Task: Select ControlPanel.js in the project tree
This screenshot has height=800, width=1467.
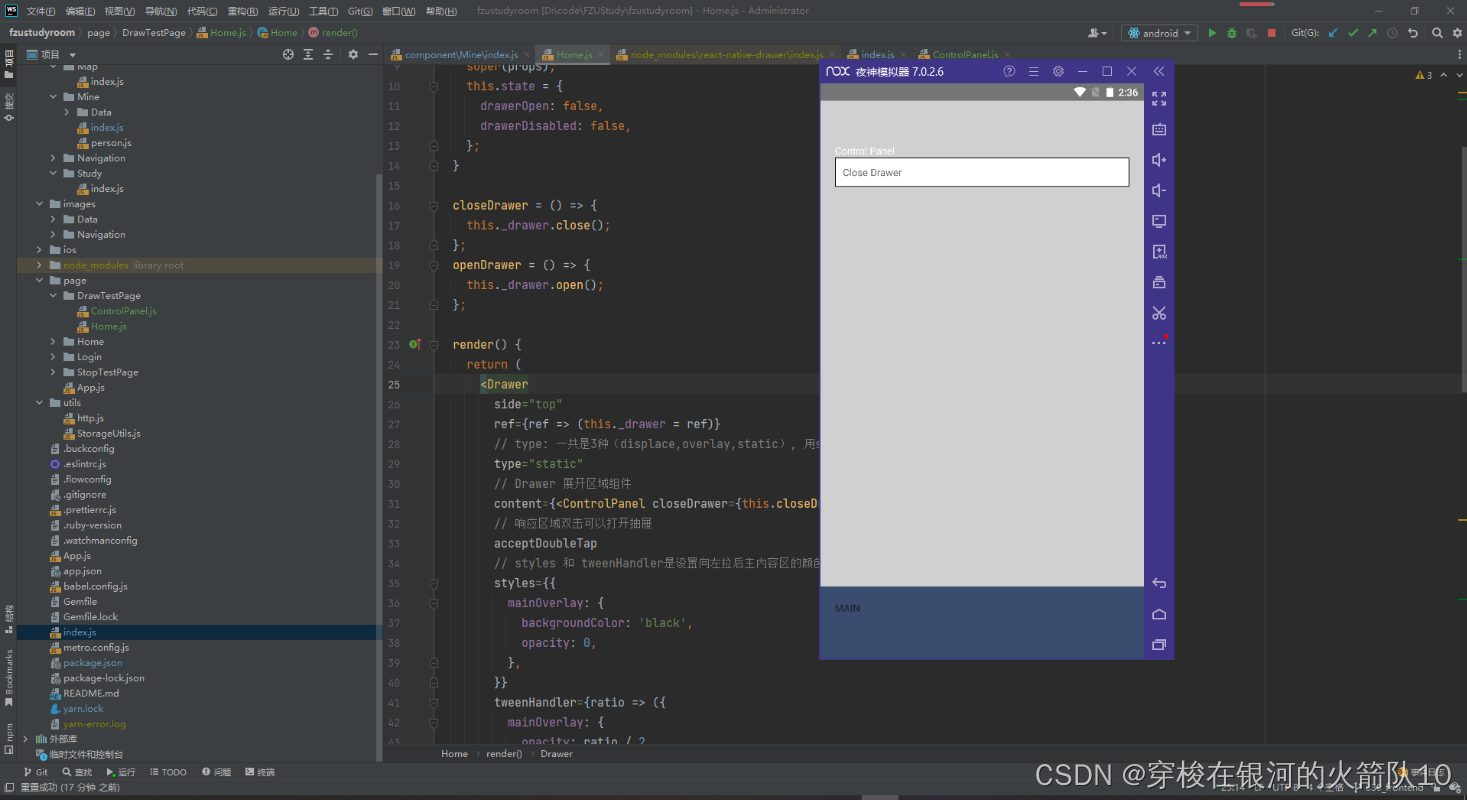Action: click(x=123, y=311)
